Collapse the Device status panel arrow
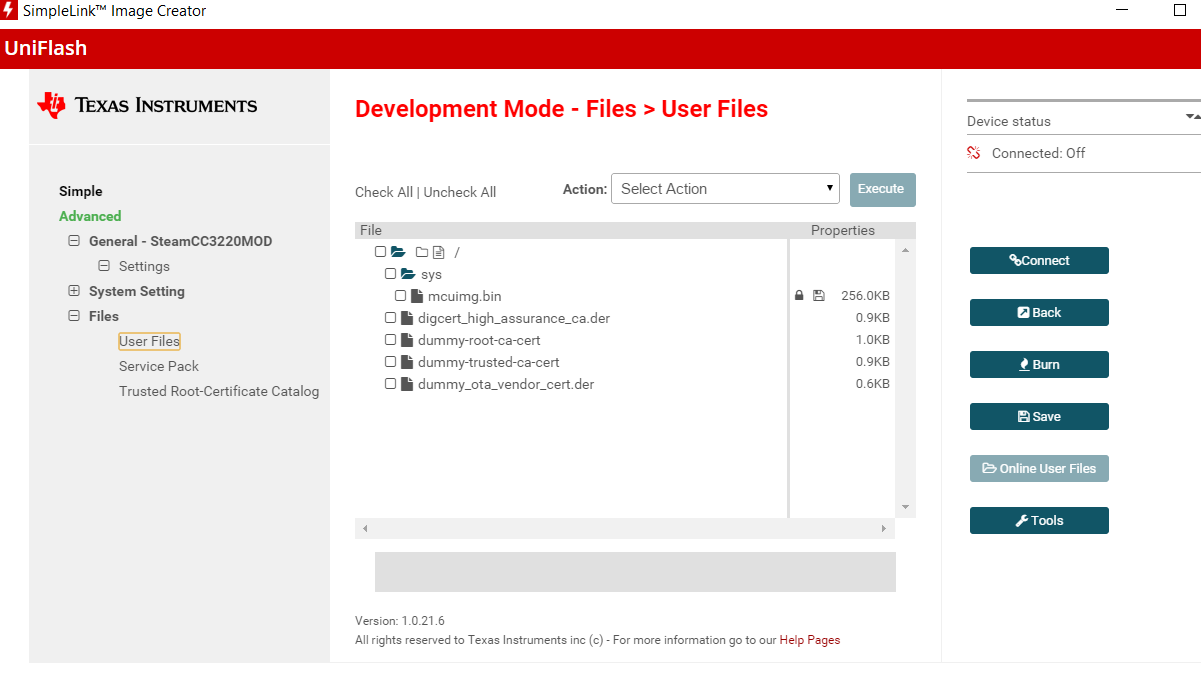 (x=1192, y=117)
